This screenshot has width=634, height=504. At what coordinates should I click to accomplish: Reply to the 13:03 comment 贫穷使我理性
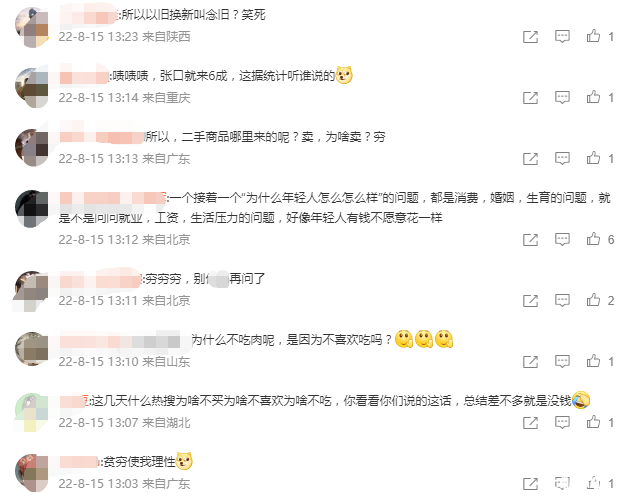pyautogui.click(x=562, y=483)
